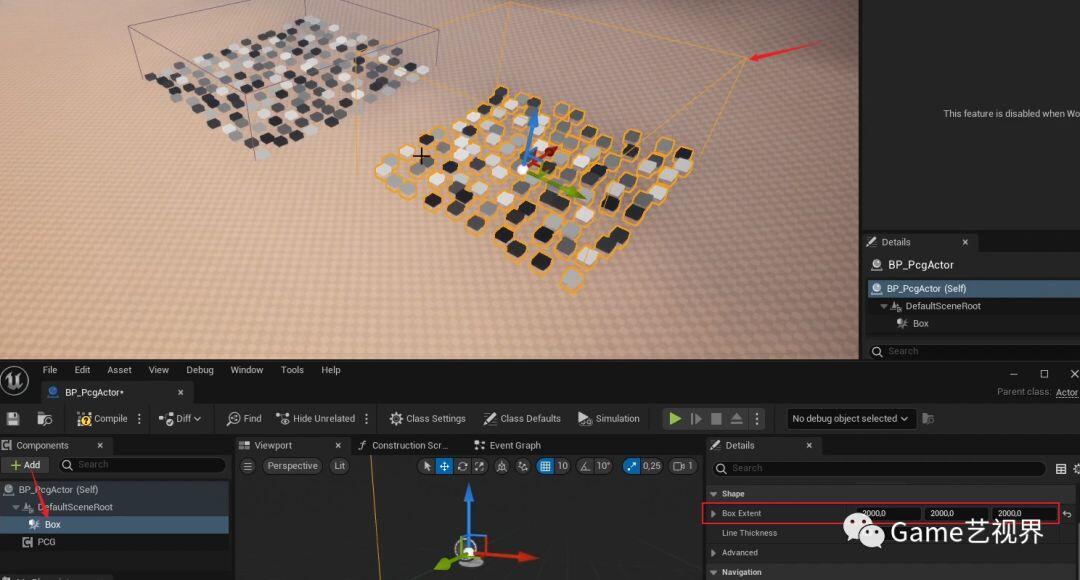Click the Browse to asset icon

pos(45,419)
